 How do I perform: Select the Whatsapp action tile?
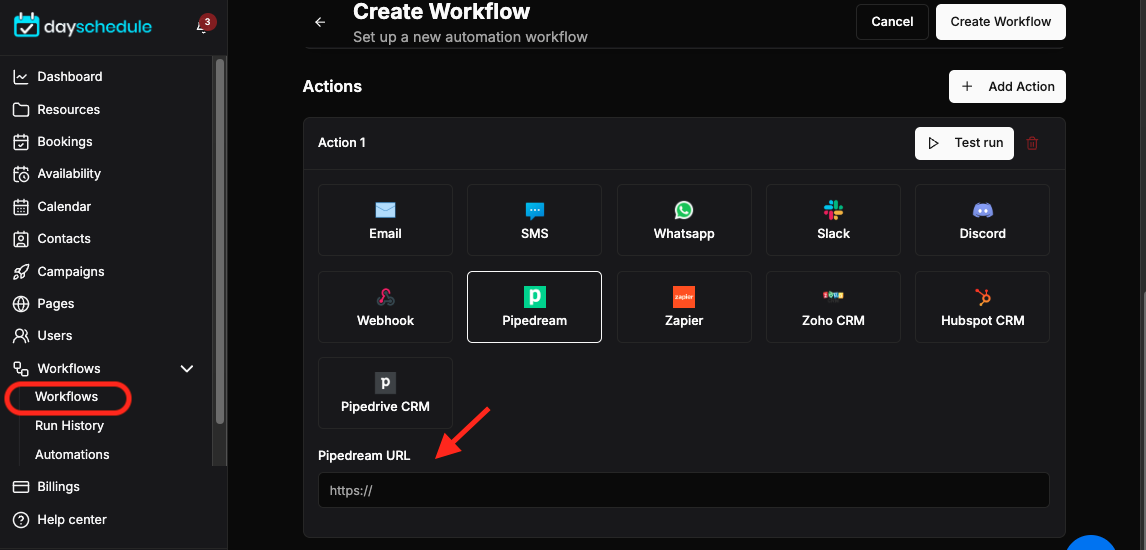pyautogui.click(x=684, y=220)
